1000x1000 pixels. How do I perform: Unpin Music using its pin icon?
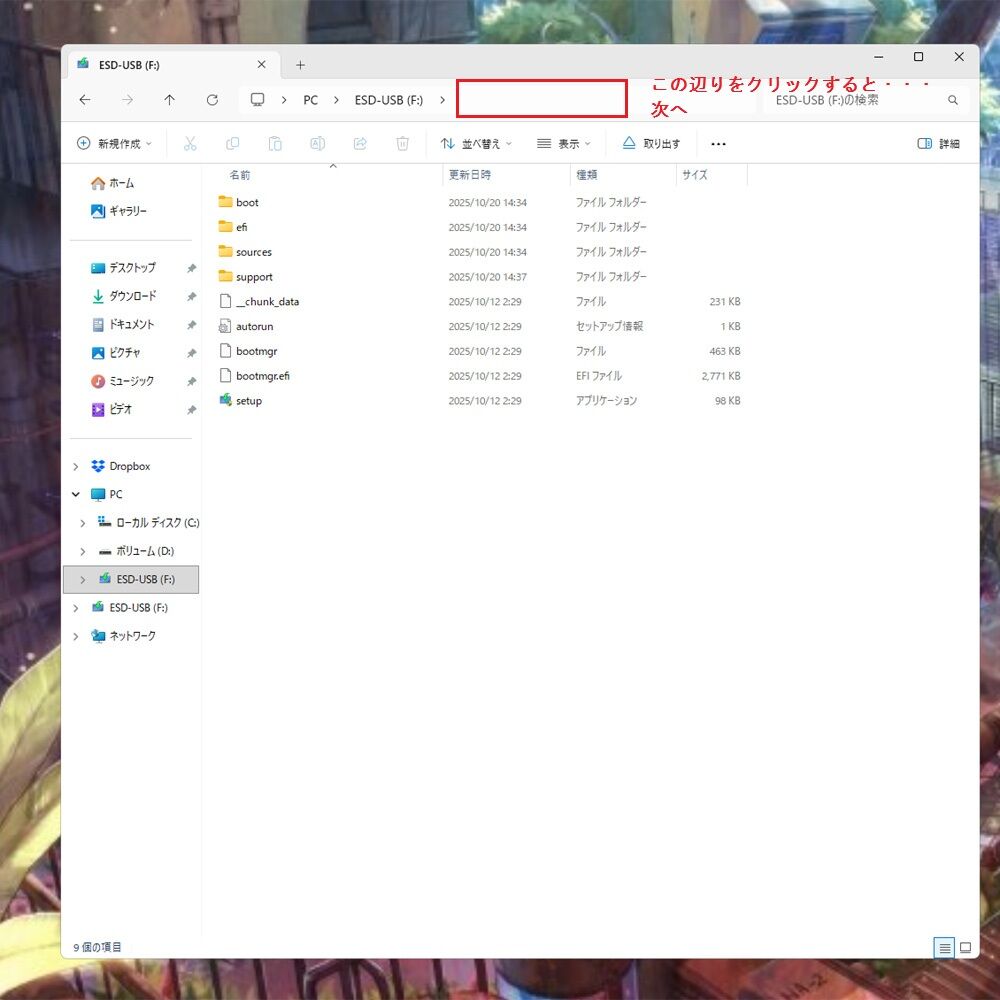(191, 381)
